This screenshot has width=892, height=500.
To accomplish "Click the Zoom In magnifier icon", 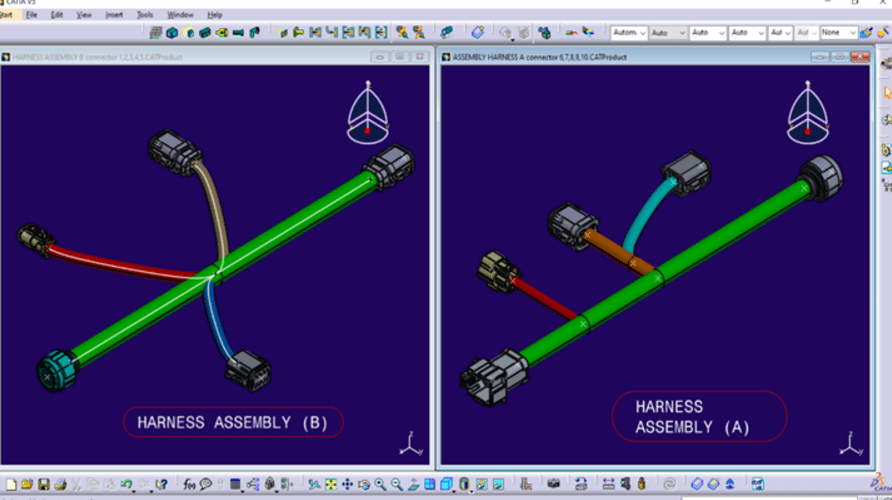I will coord(380,485).
